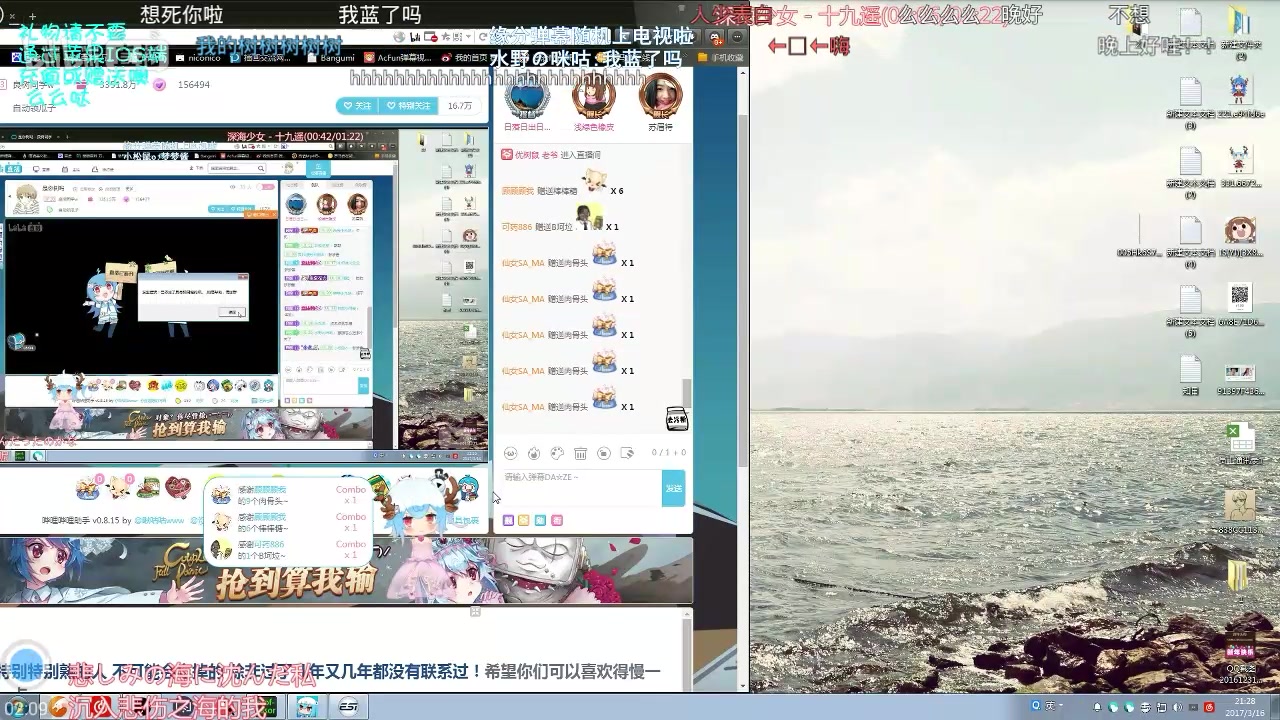Click the 特别关注 special follow button
Image resolution: width=1280 pixels, height=720 pixels.
pyautogui.click(x=409, y=105)
